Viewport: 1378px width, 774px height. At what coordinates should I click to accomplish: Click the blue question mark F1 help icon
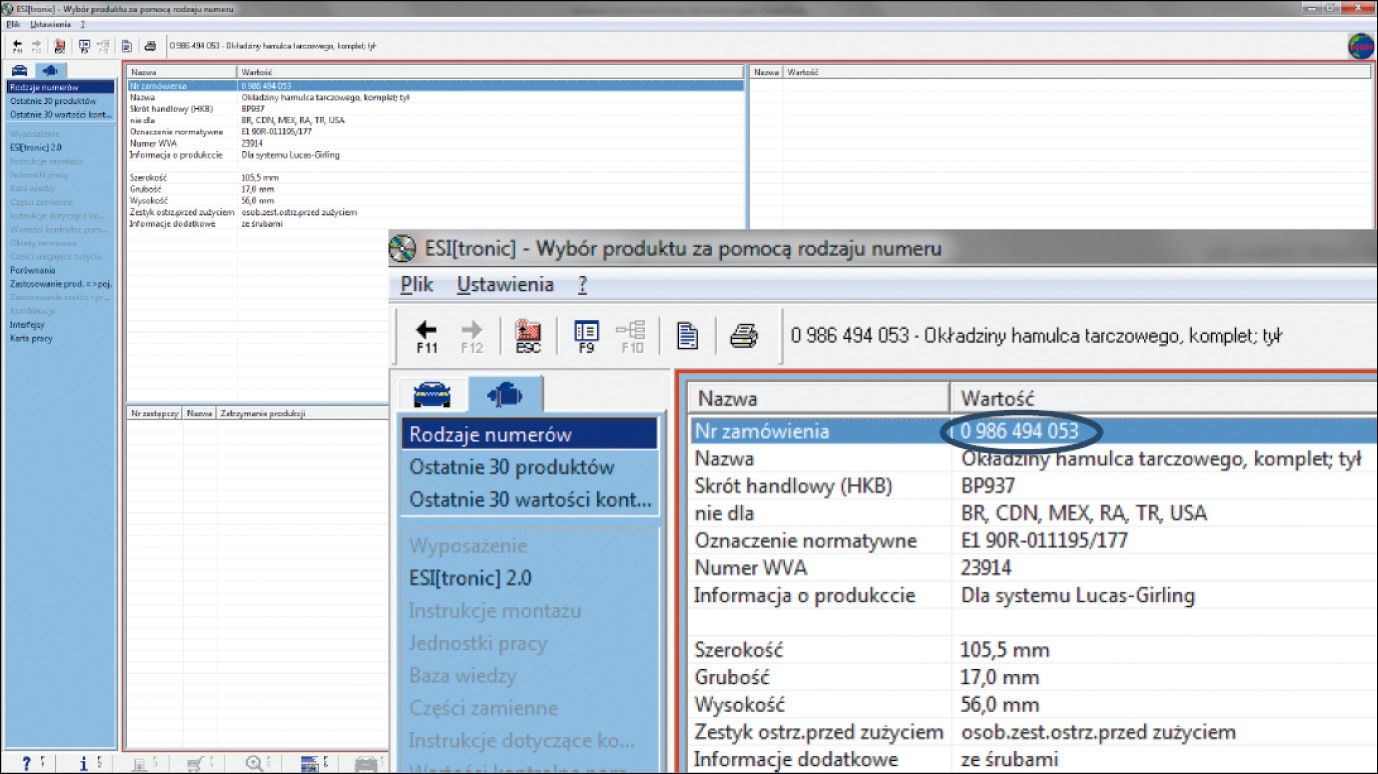click(27, 763)
